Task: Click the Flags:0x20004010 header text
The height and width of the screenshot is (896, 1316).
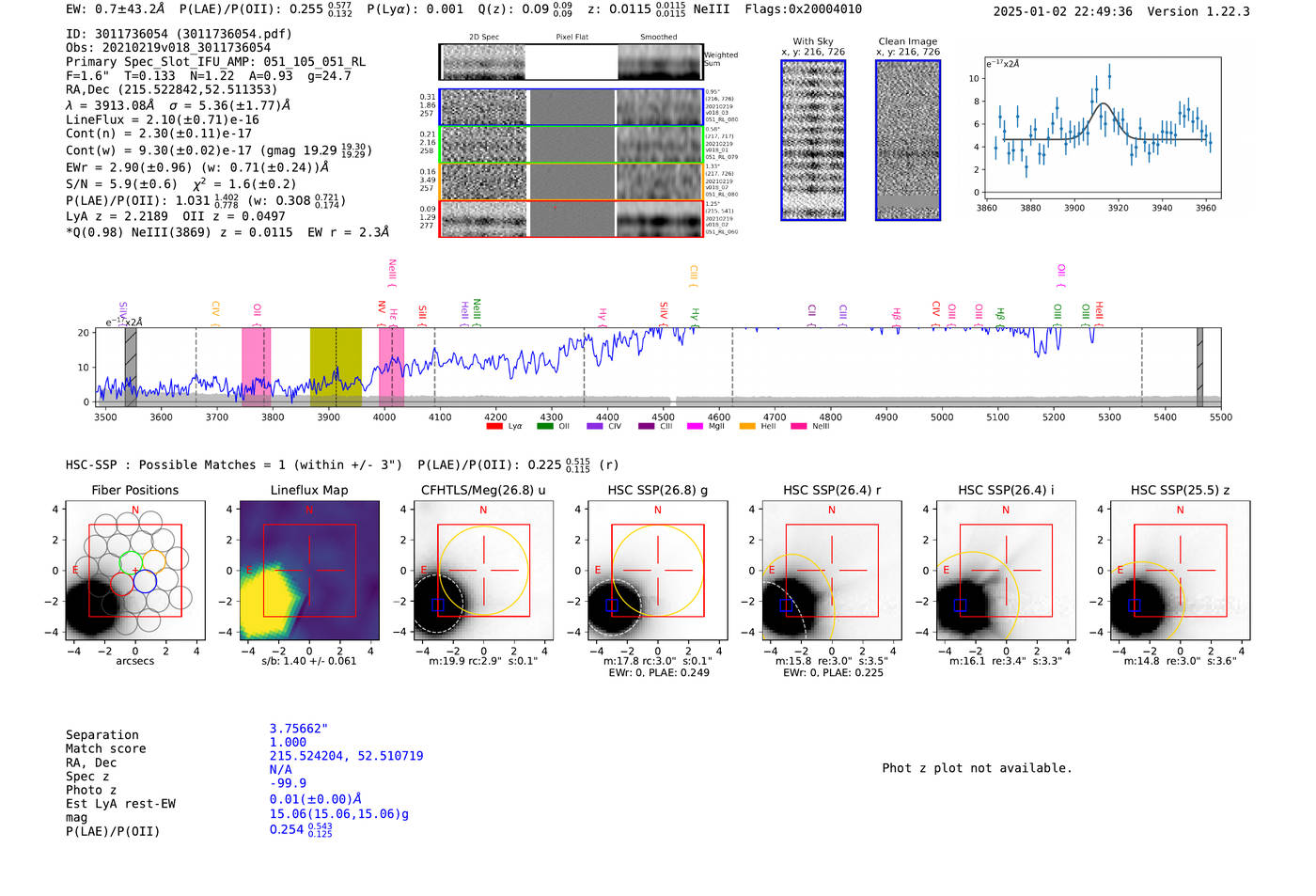Action: [804, 9]
